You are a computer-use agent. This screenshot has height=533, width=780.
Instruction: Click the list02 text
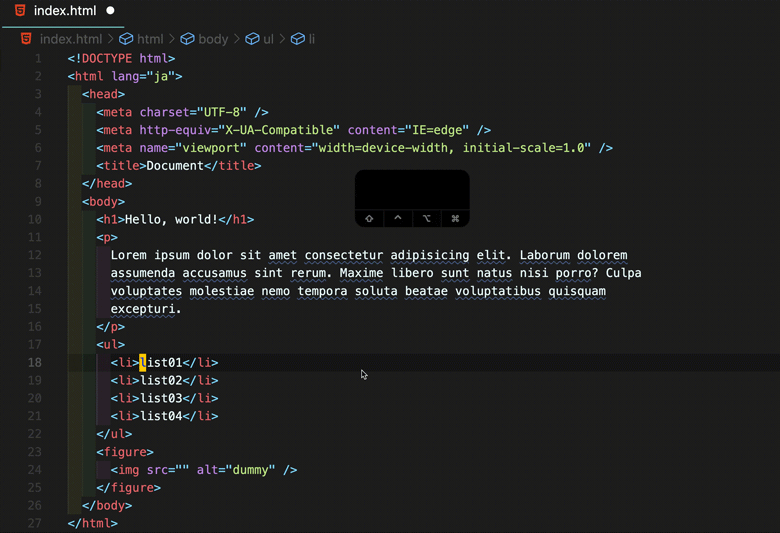point(161,381)
